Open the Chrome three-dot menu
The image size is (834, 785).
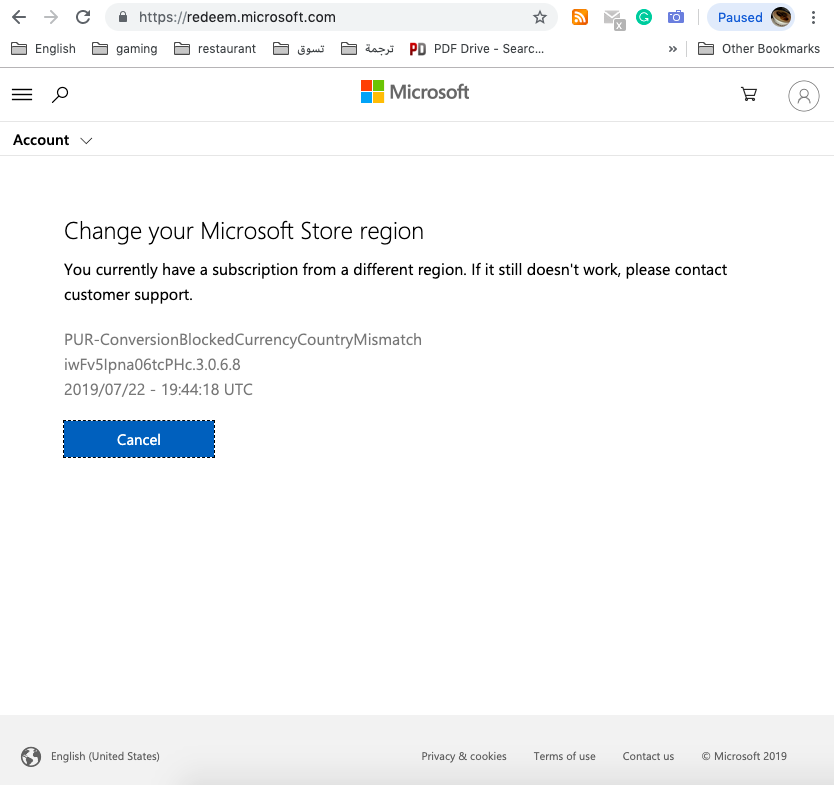pos(813,18)
